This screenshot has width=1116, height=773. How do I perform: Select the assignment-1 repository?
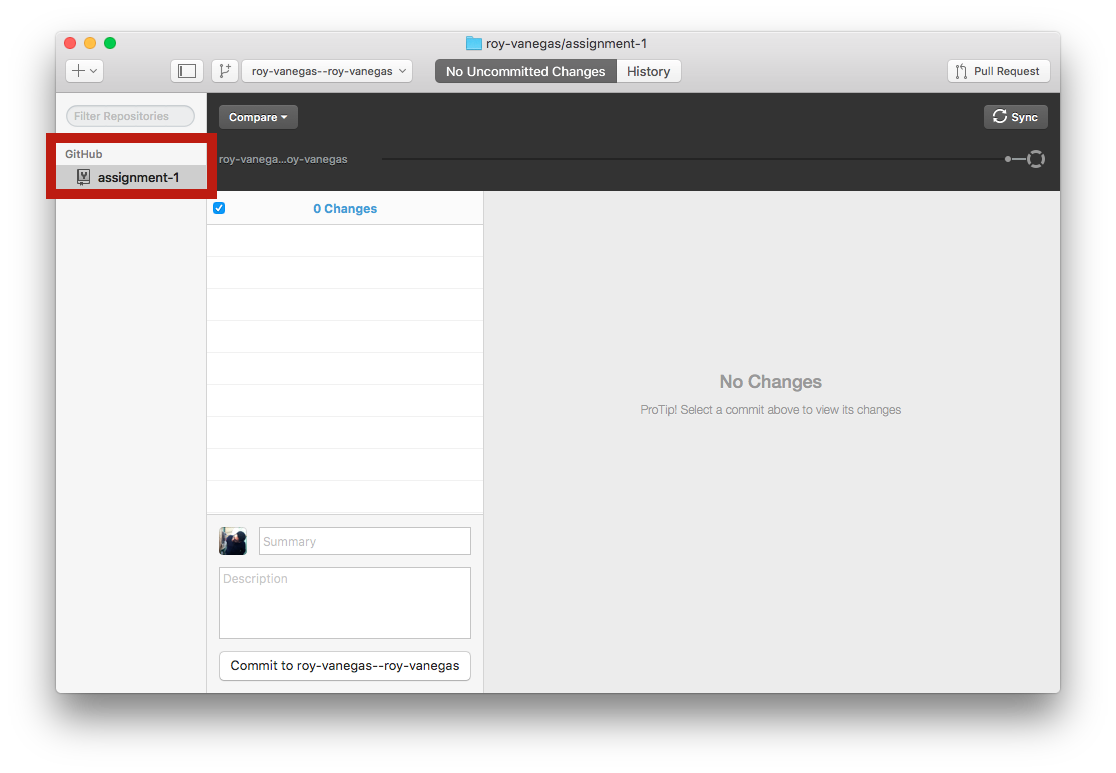coord(131,177)
